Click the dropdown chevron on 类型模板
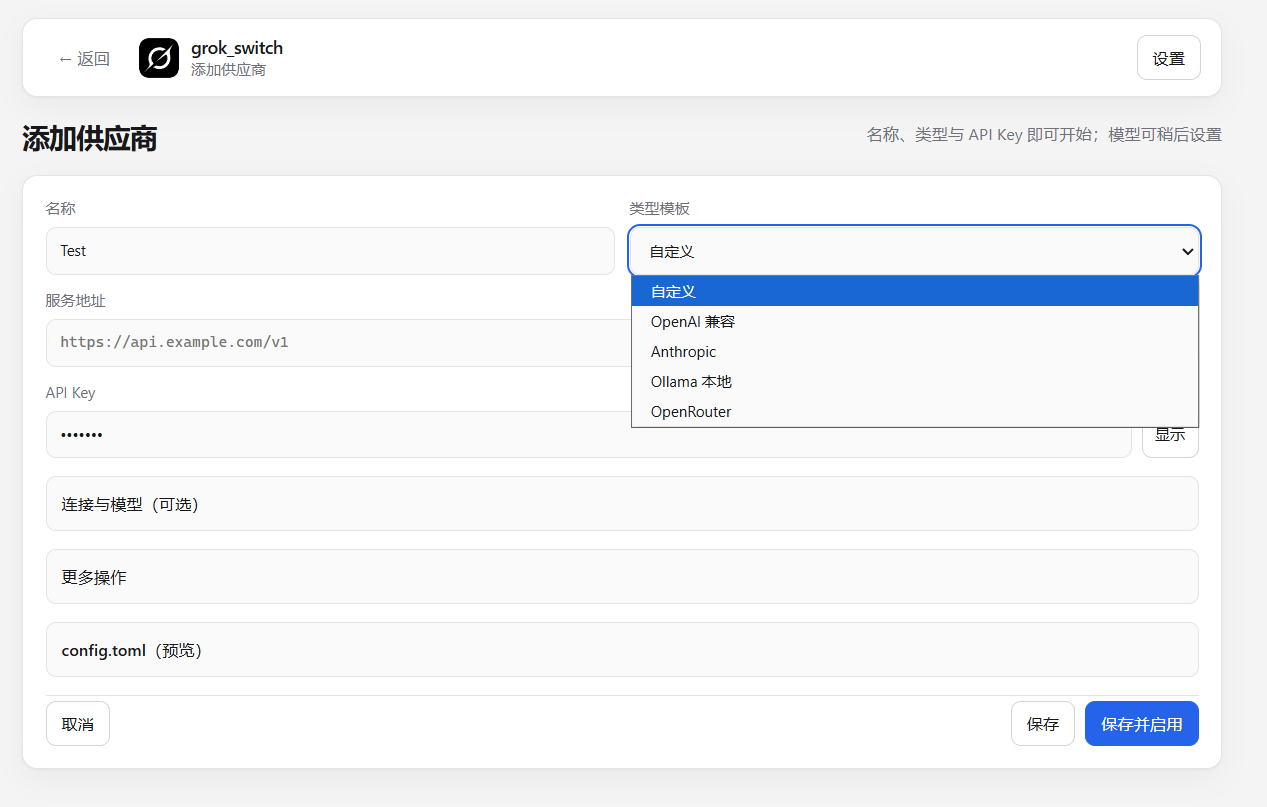 click(1187, 252)
